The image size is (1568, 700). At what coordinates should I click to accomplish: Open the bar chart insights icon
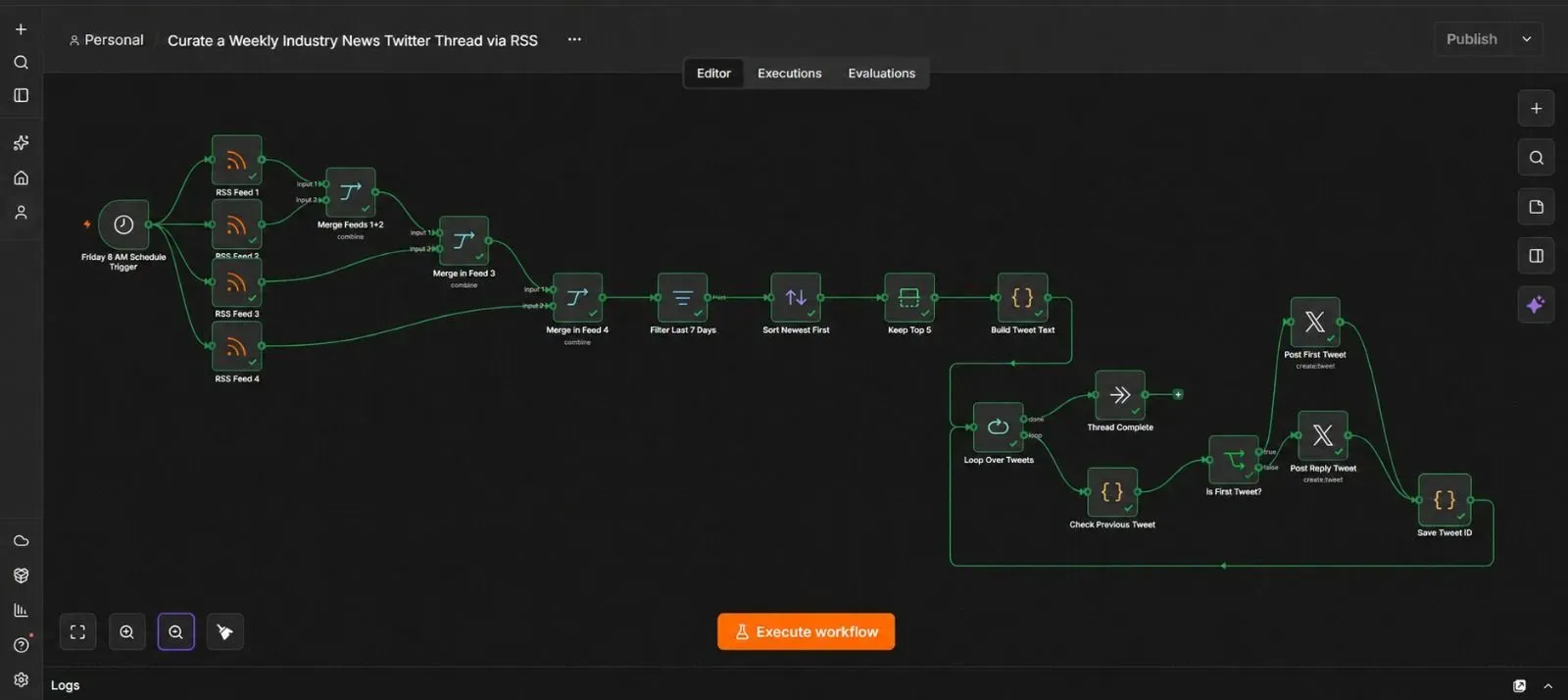point(21,610)
